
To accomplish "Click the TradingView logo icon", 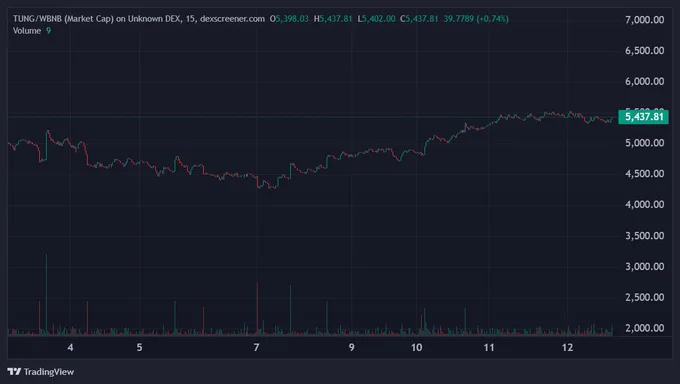I will (14, 371).
